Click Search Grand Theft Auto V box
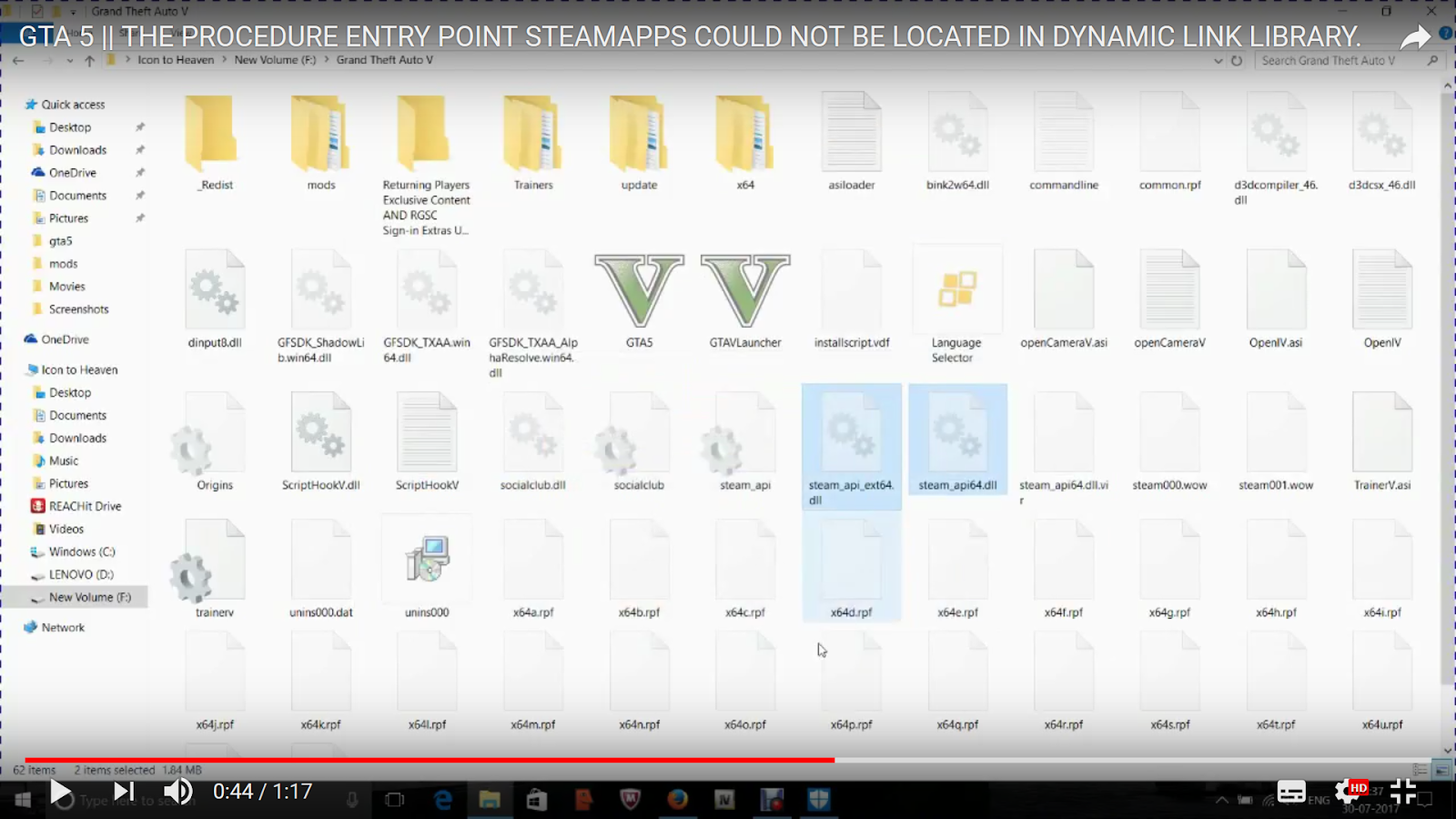Viewport: 1456px width, 819px height. (1350, 61)
